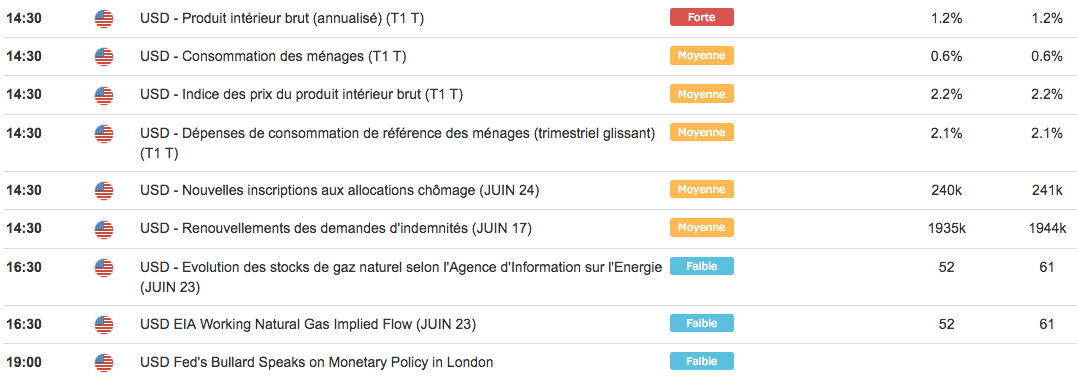Click the flag beside Fed's Bullard Speaks event
Viewport: 1077px width, 384px height.
click(104, 363)
